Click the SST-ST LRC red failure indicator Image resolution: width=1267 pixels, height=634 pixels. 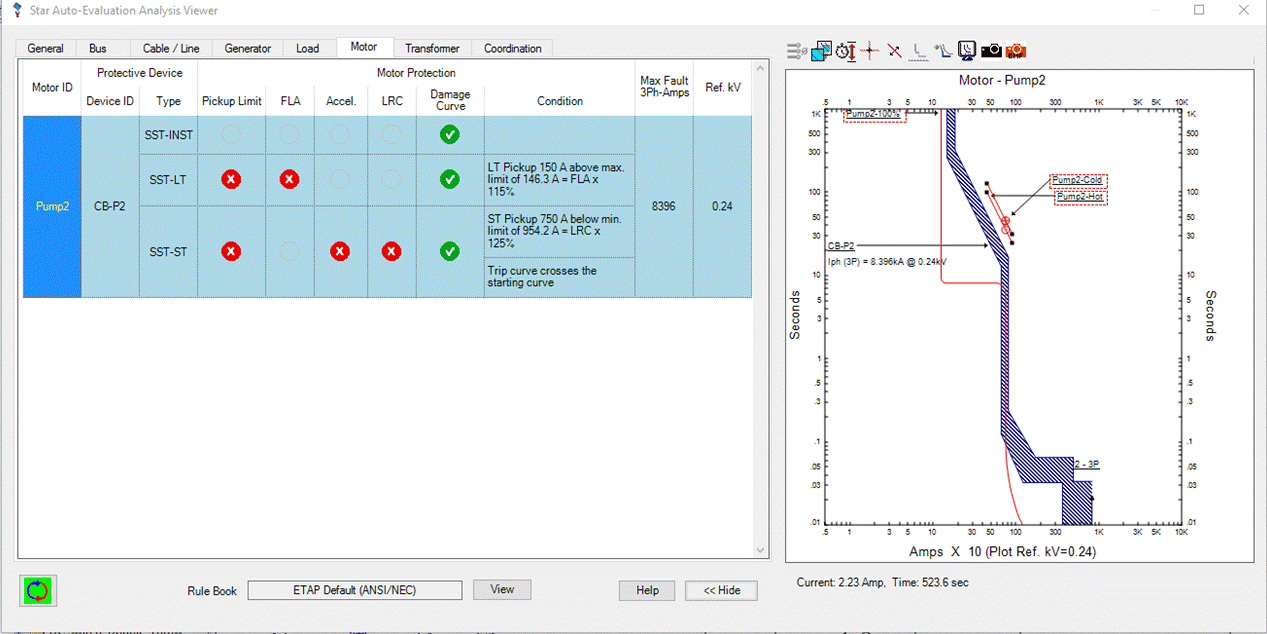pyautogui.click(x=390, y=251)
